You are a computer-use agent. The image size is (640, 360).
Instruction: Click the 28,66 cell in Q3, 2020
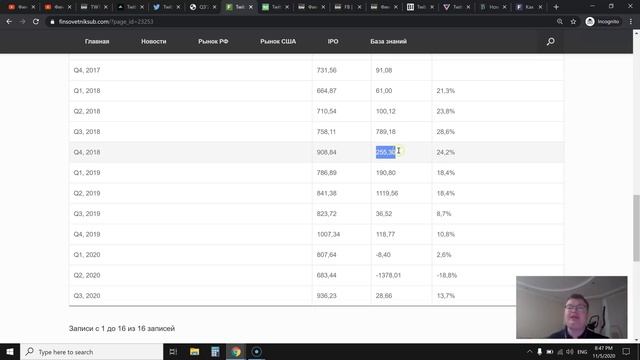[x=384, y=296]
